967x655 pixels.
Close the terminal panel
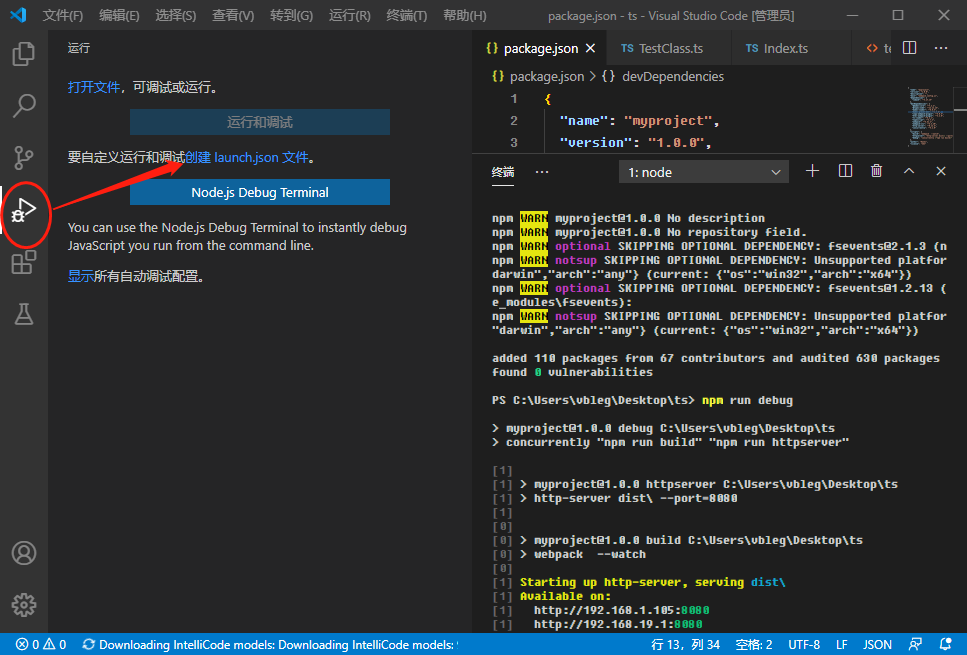click(x=940, y=171)
